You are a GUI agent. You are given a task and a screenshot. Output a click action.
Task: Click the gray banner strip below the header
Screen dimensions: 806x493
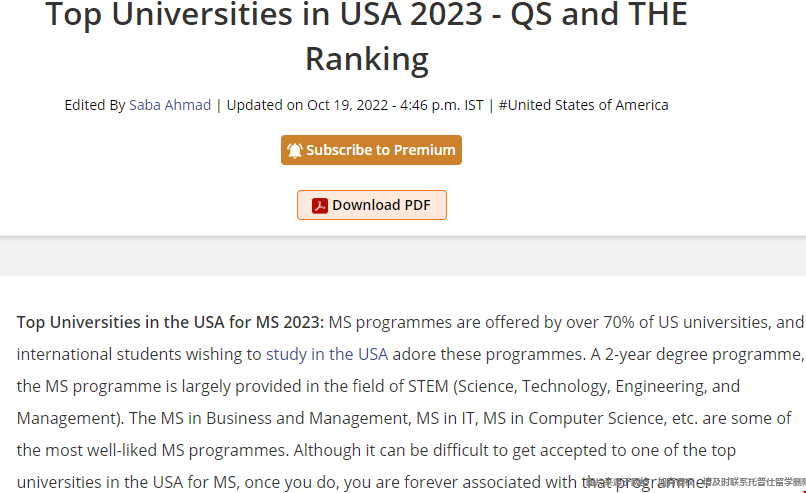point(403,257)
